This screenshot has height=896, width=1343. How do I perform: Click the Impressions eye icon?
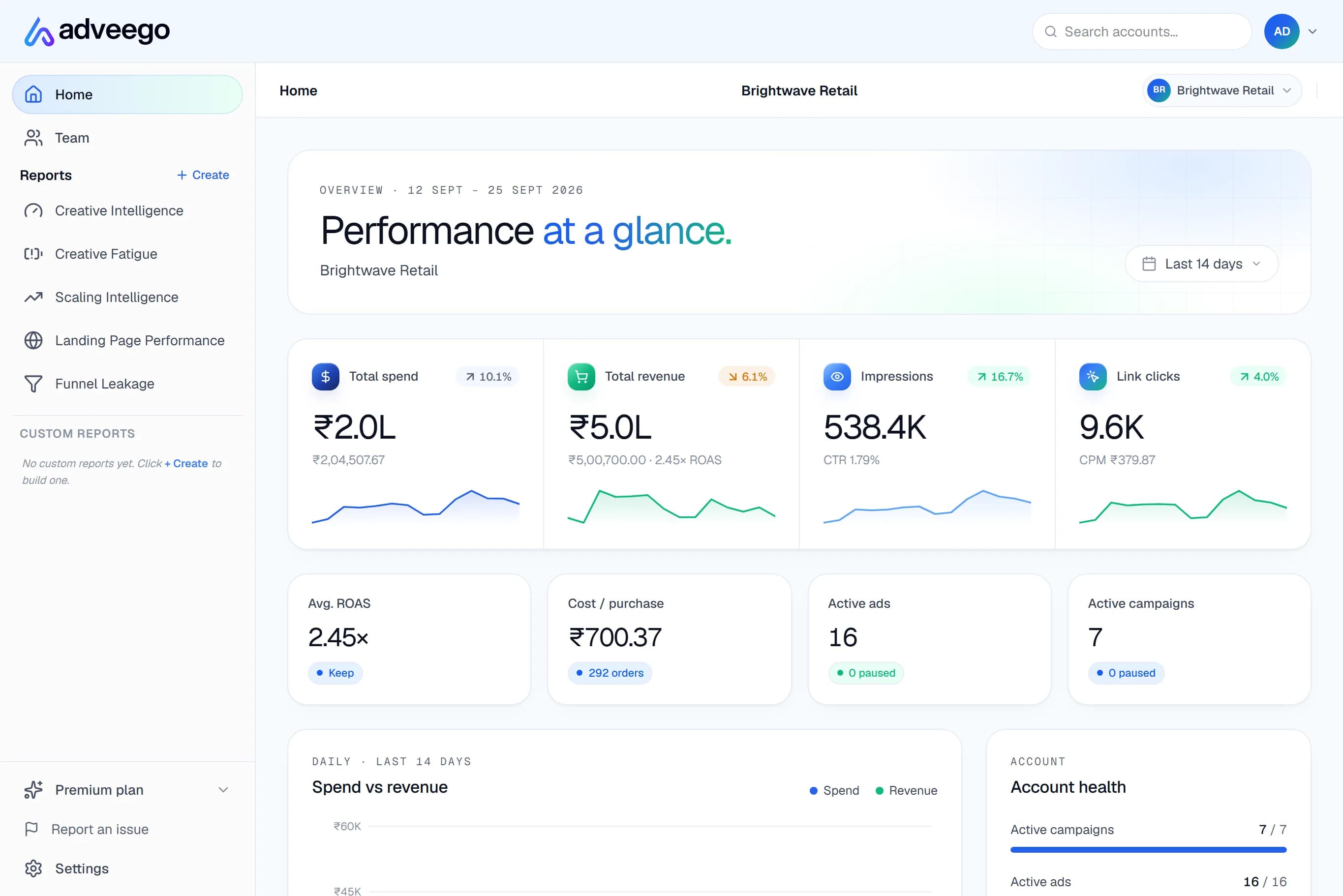(x=837, y=377)
